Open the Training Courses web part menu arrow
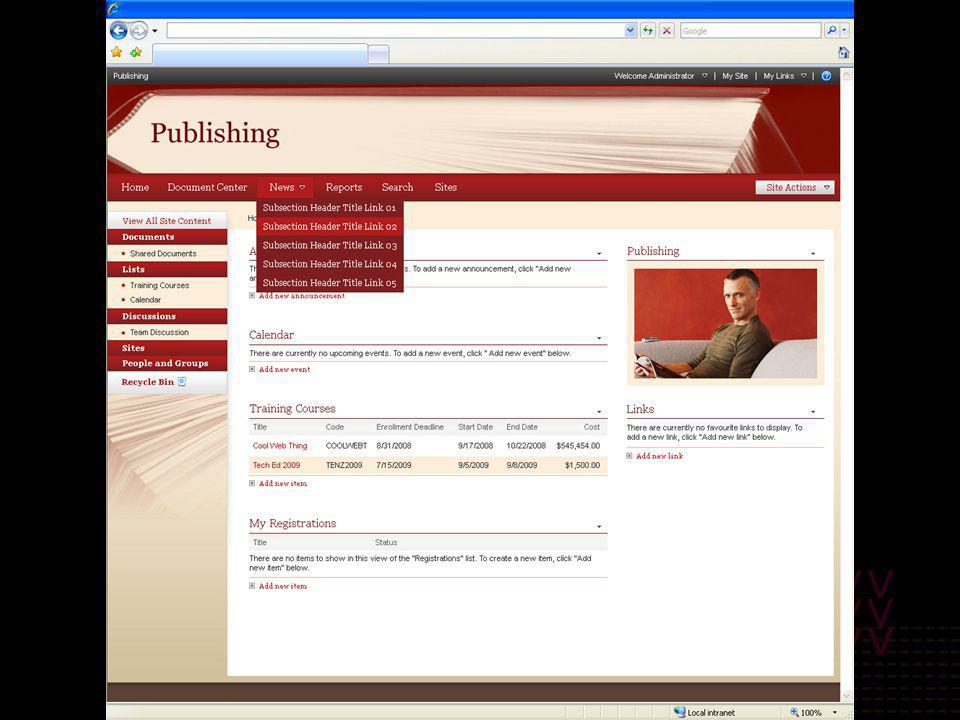960x720 pixels. pyautogui.click(x=599, y=411)
